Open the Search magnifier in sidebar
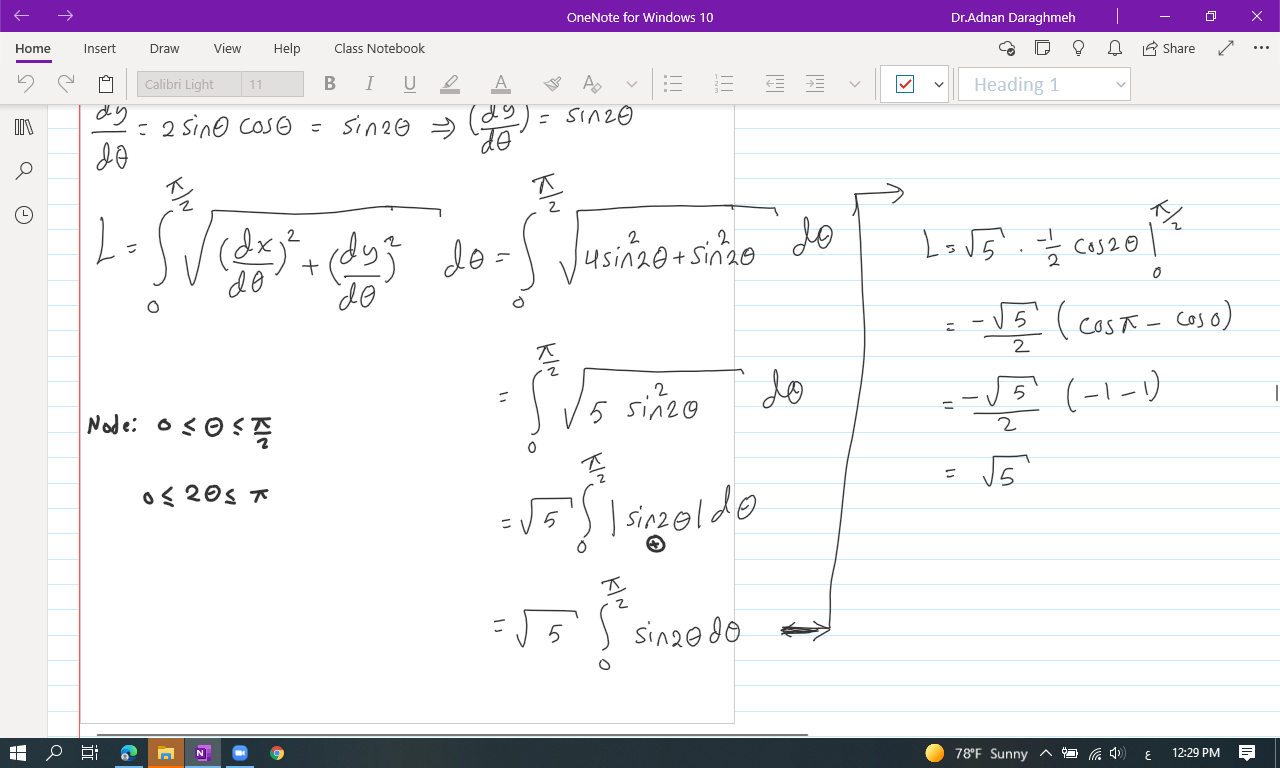Image resolution: width=1280 pixels, height=768 pixels. coord(24,170)
